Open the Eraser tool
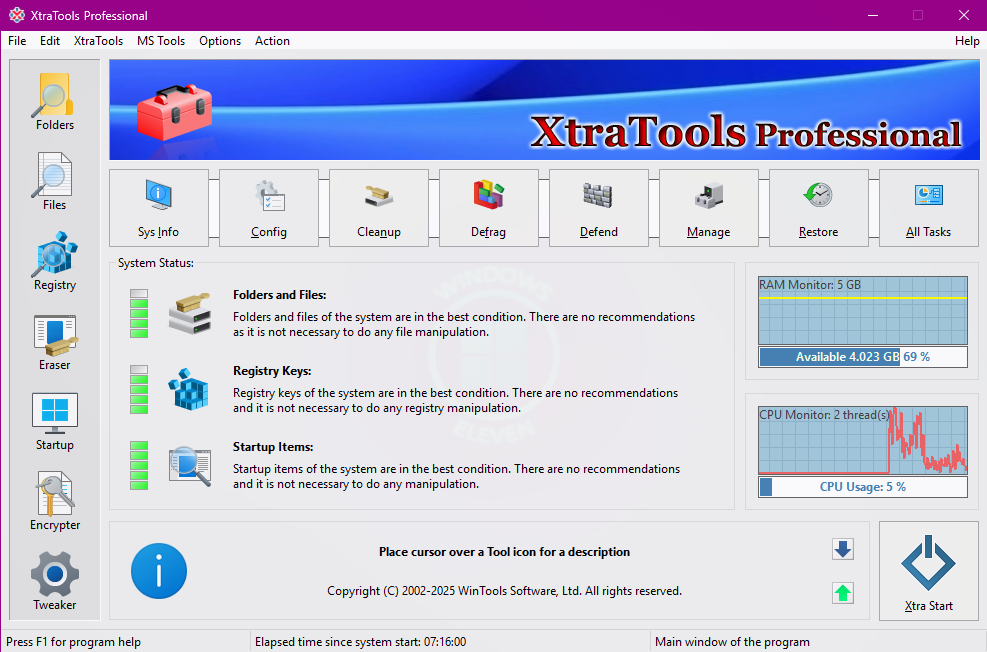 tap(55, 342)
